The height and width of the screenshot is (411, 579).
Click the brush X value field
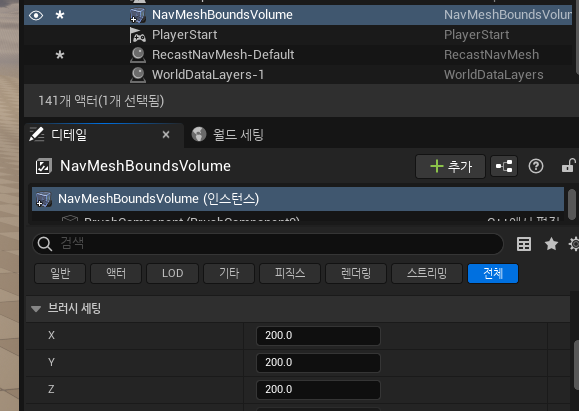click(x=318, y=336)
